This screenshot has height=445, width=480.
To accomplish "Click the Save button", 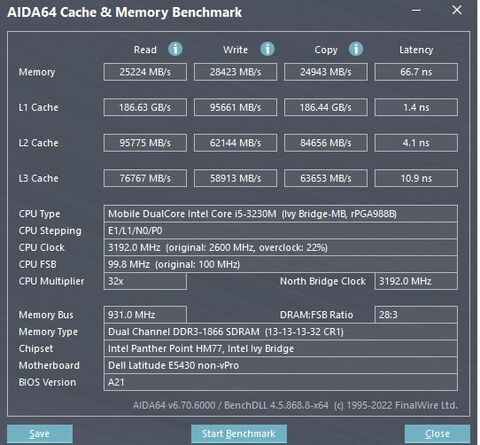I will [x=40, y=434].
